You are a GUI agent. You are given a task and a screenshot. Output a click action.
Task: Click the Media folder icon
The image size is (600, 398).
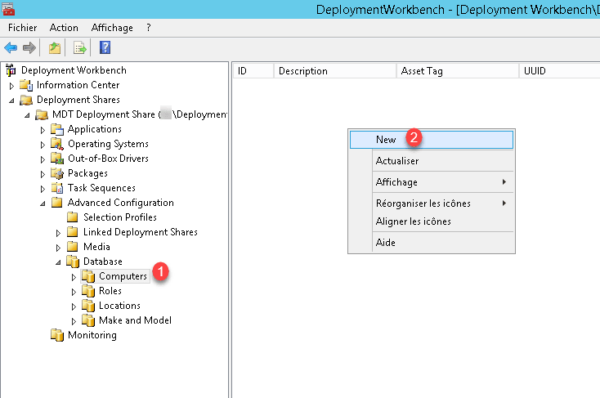[x=73, y=246]
